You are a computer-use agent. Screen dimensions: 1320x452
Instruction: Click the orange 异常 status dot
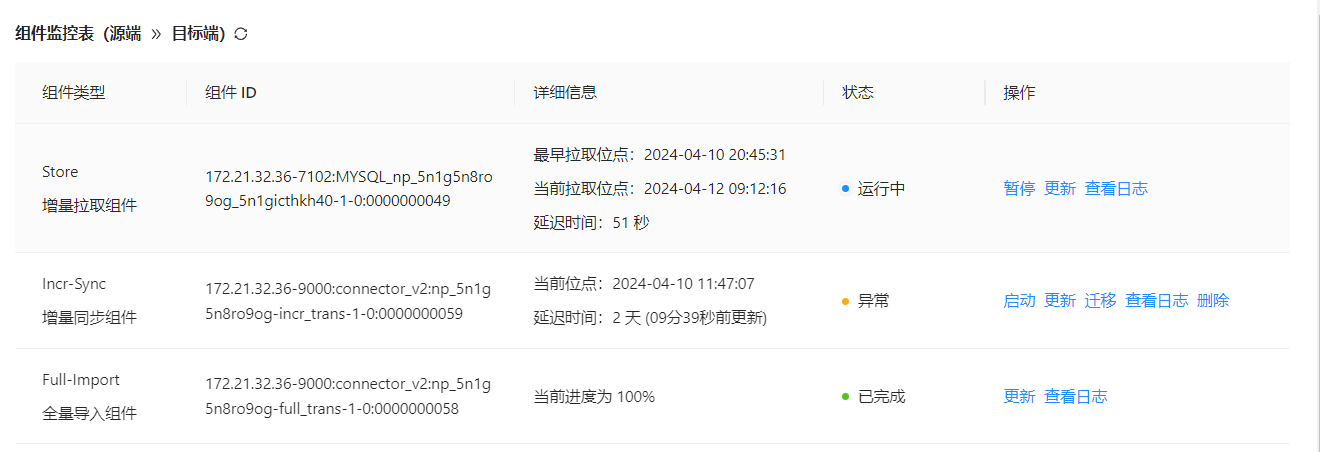[846, 300]
